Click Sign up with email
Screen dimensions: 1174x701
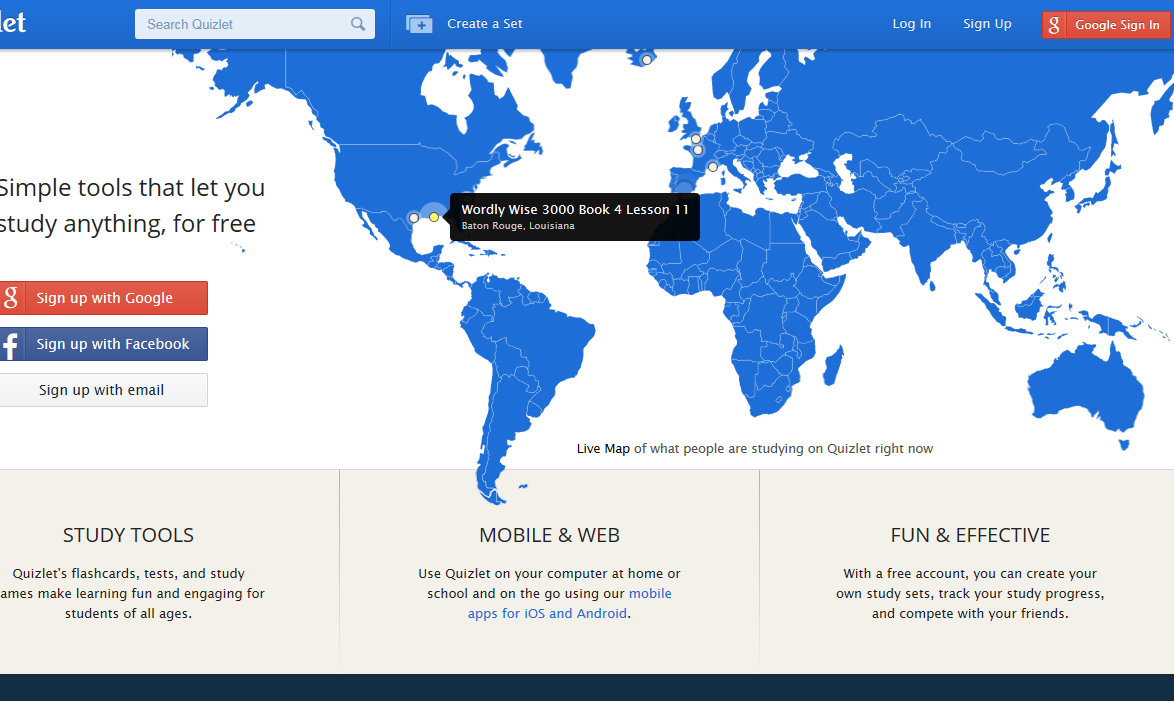click(x=104, y=390)
